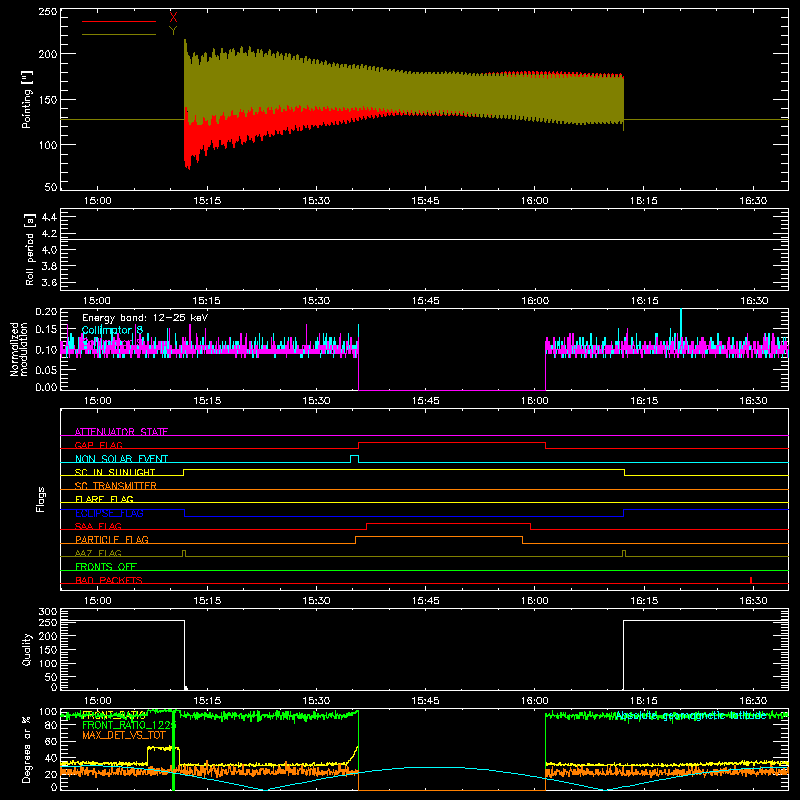The width and height of the screenshot is (800, 800).
Task: Click the 16:30 time label under the Flags panel
Action: pyautogui.click(x=753, y=601)
